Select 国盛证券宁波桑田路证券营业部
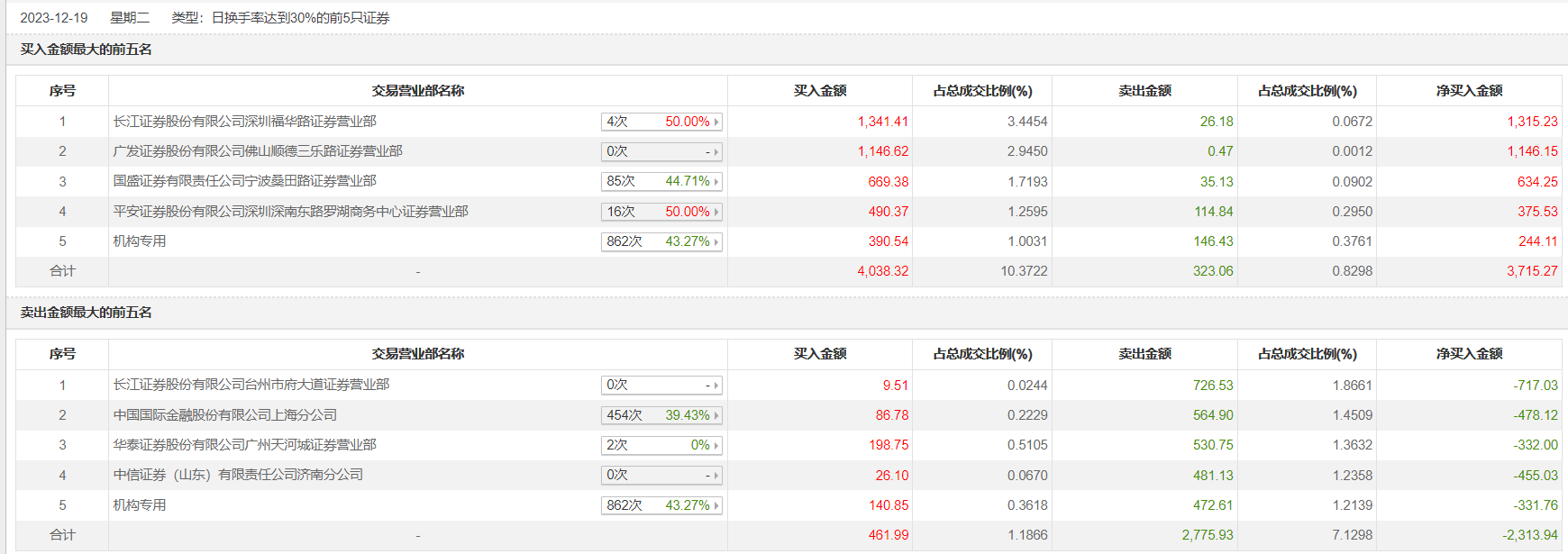This screenshot has width=1568, height=554. point(244,181)
